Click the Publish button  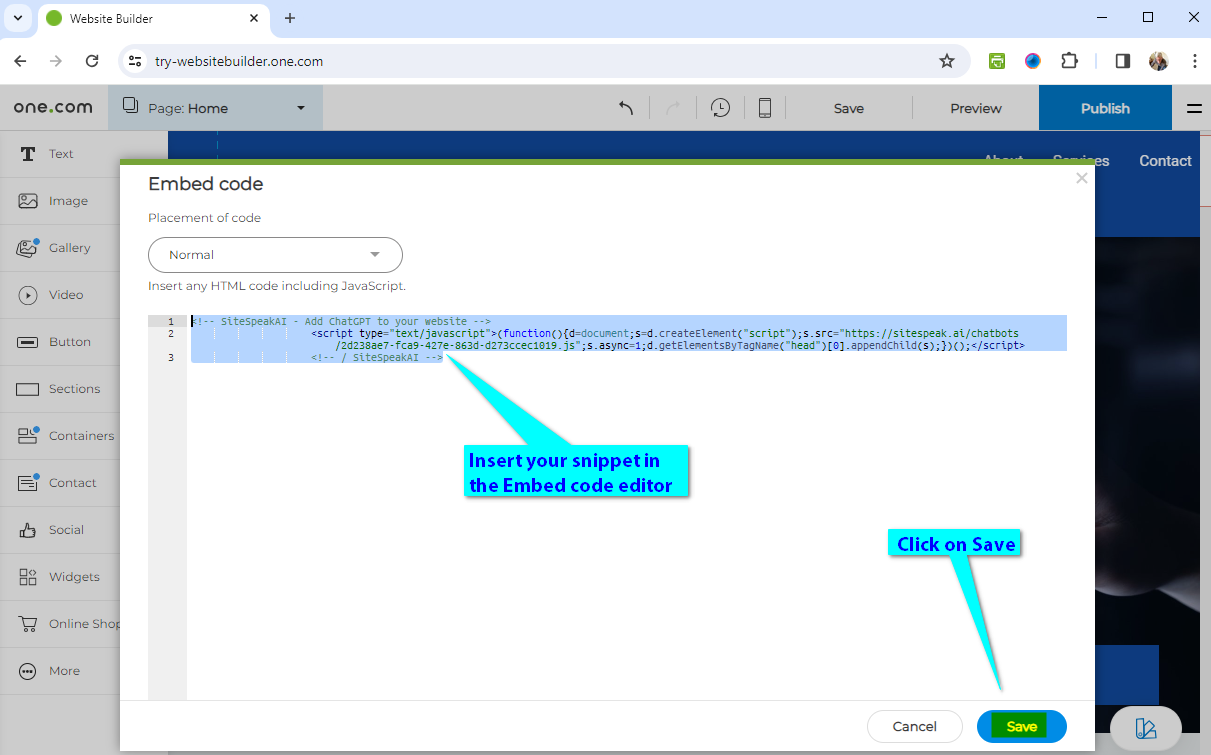click(x=1105, y=108)
